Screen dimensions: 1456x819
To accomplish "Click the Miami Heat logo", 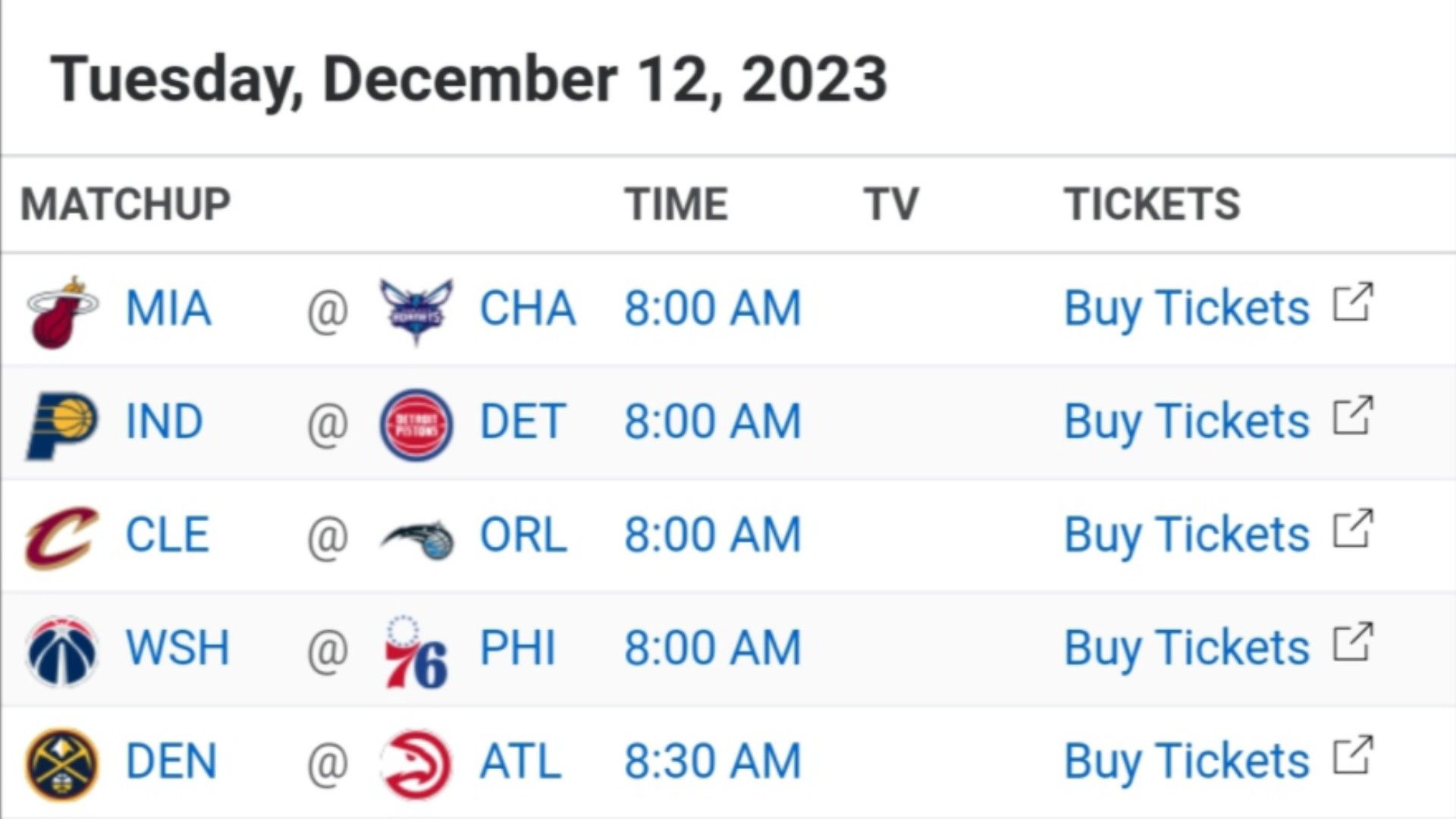I will pos(62,311).
